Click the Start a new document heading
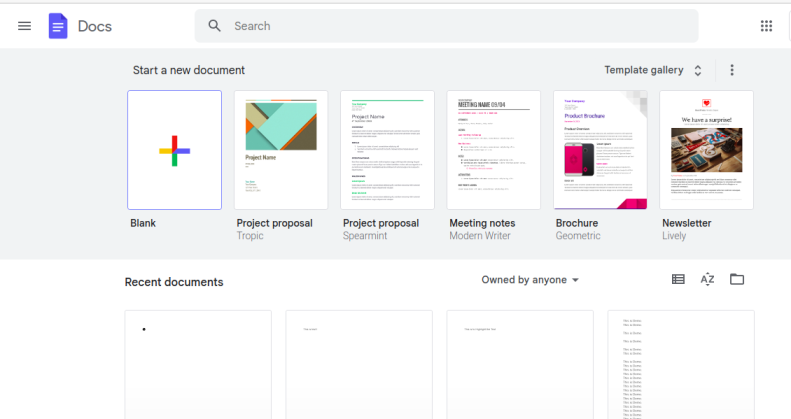The height and width of the screenshot is (419, 791). tap(189, 70)
